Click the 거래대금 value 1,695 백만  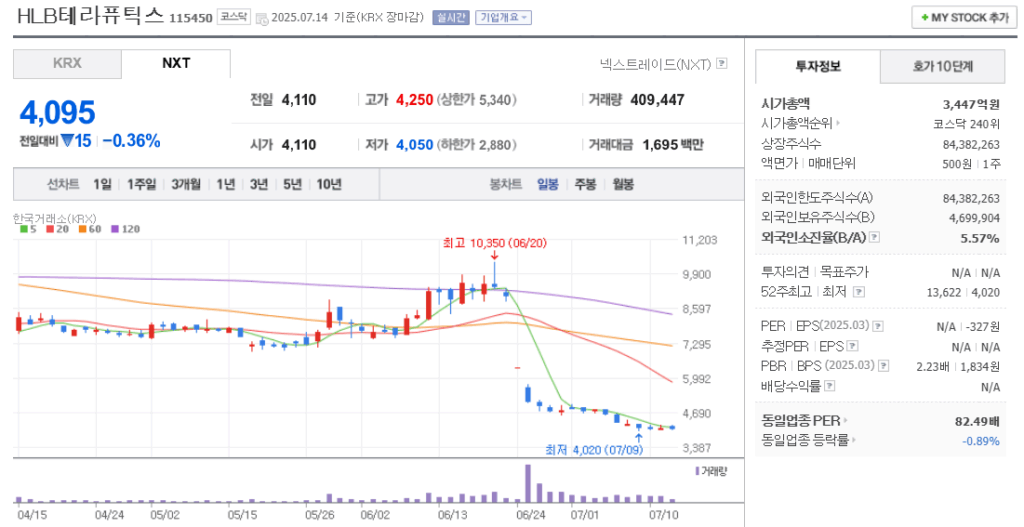point(673,144)
